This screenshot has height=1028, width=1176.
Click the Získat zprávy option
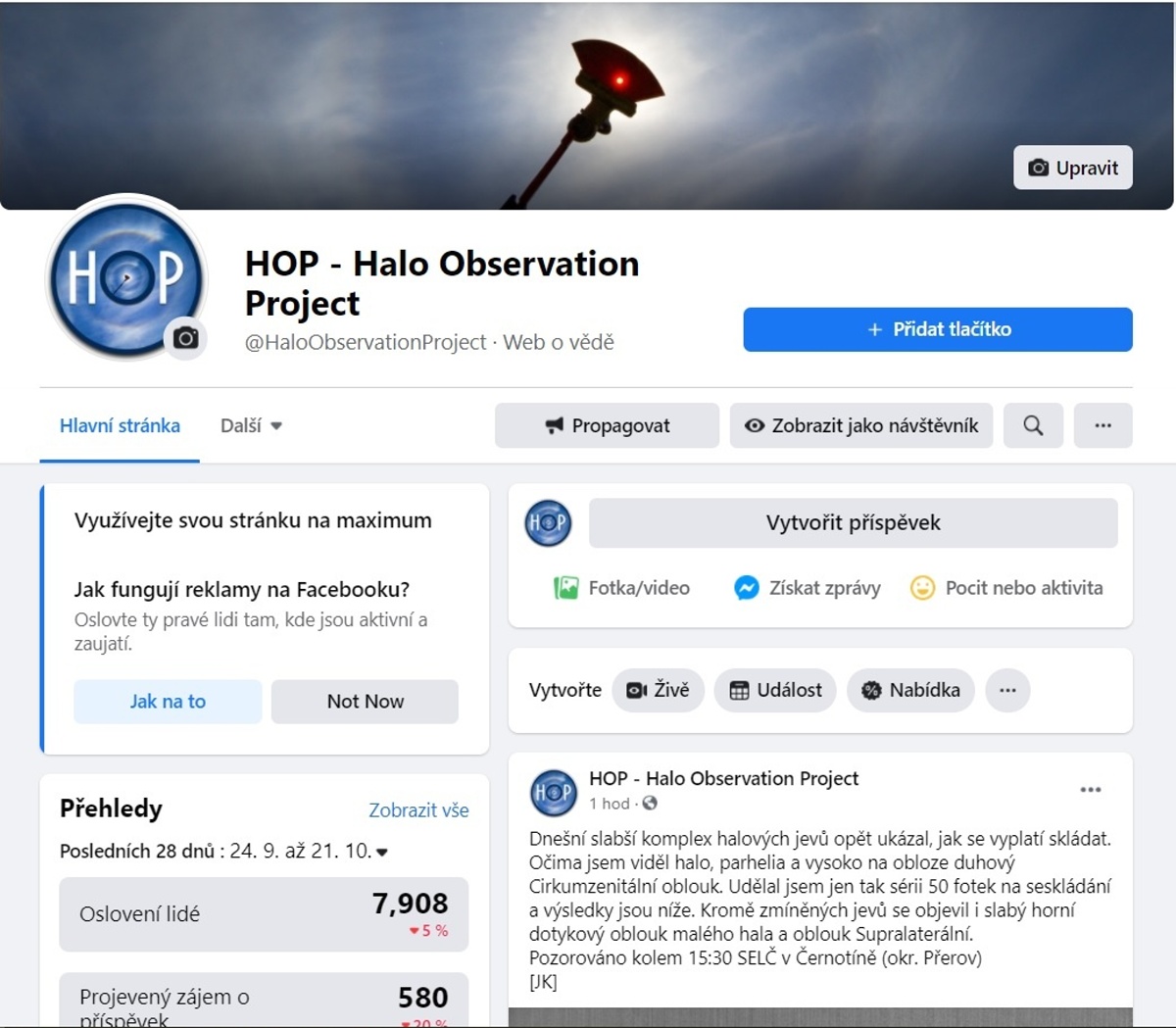tap(807, 588)
